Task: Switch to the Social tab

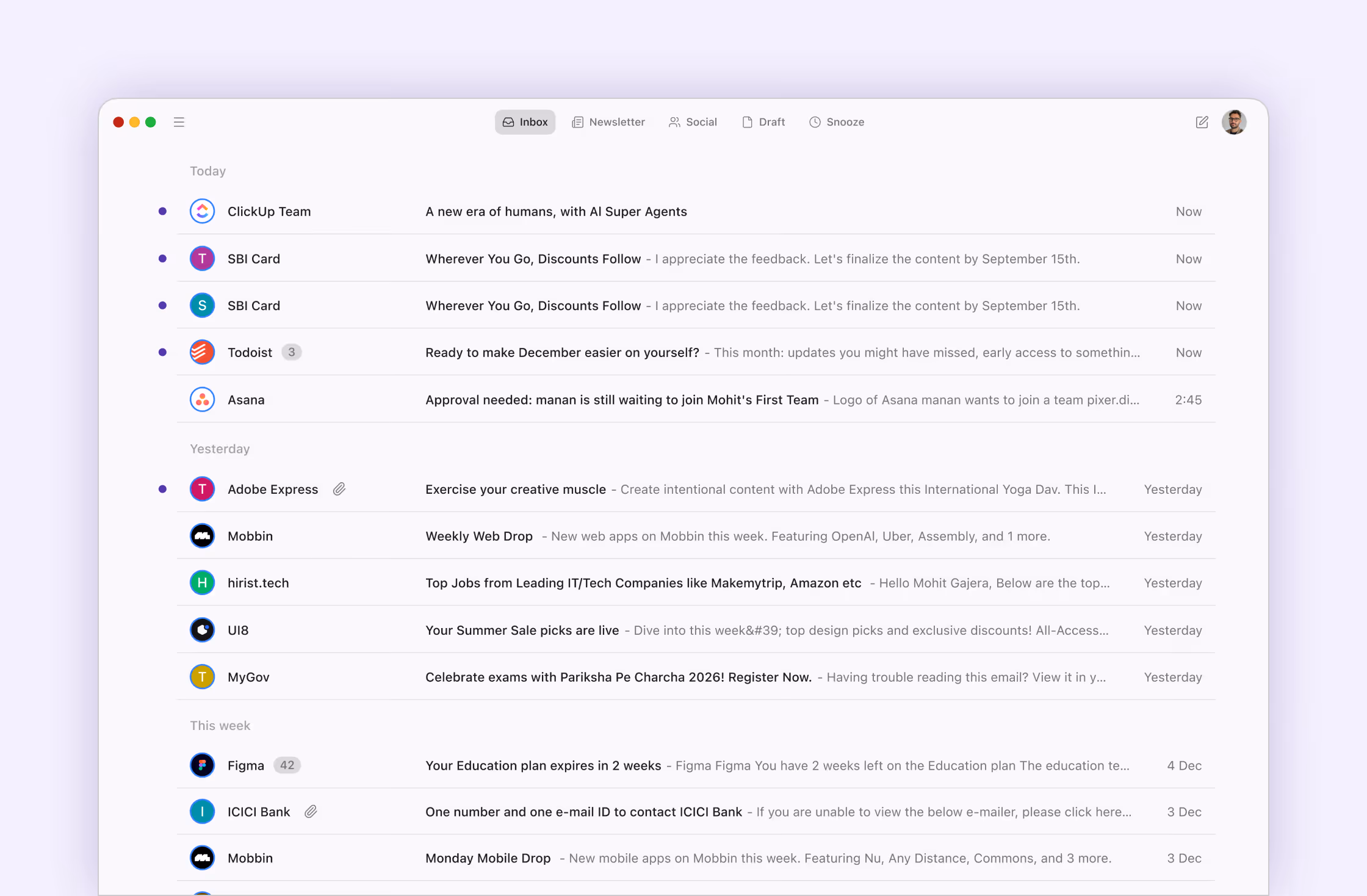Action: (693, 122)
